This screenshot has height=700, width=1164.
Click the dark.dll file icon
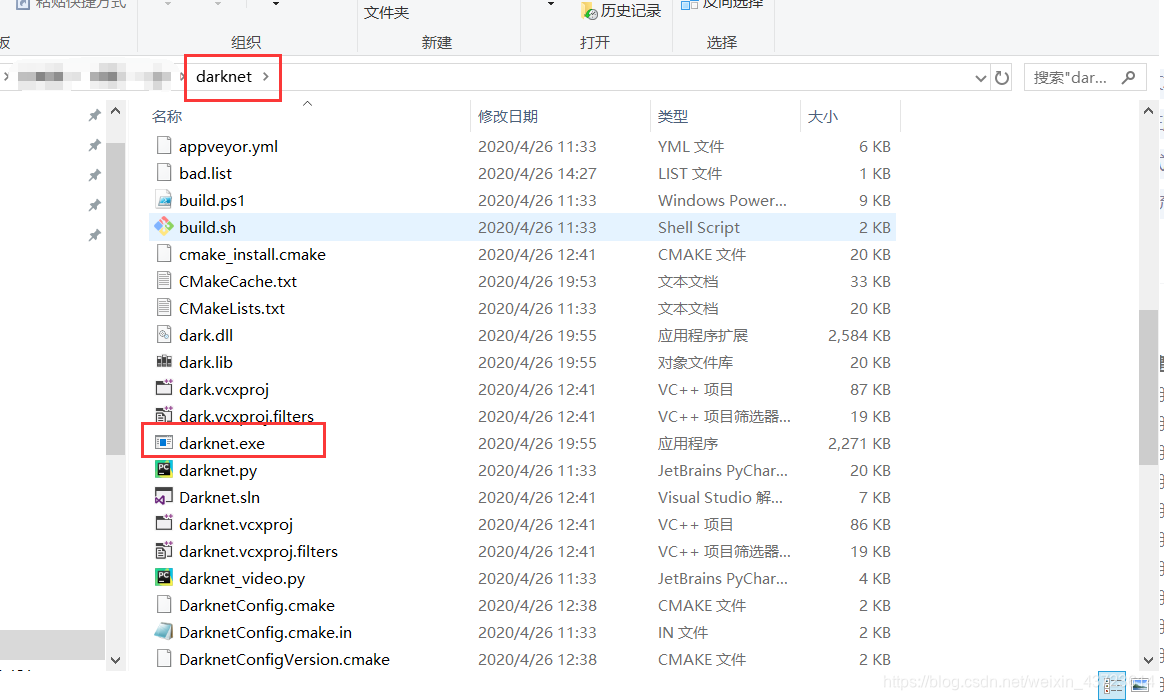pos(164,335)
